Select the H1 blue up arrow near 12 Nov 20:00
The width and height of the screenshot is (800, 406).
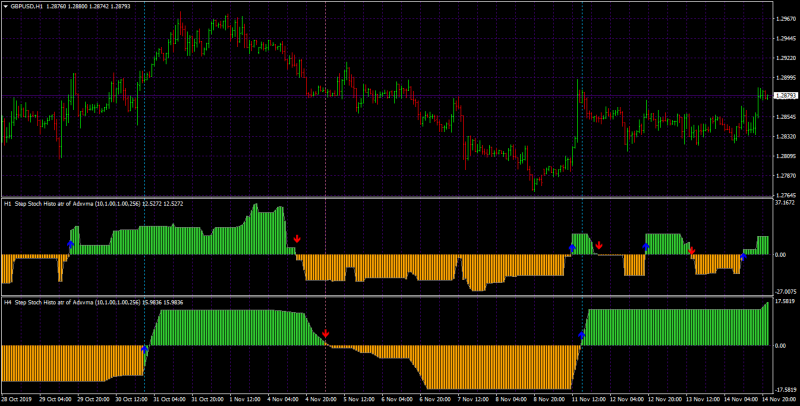(x=646, y=247)
